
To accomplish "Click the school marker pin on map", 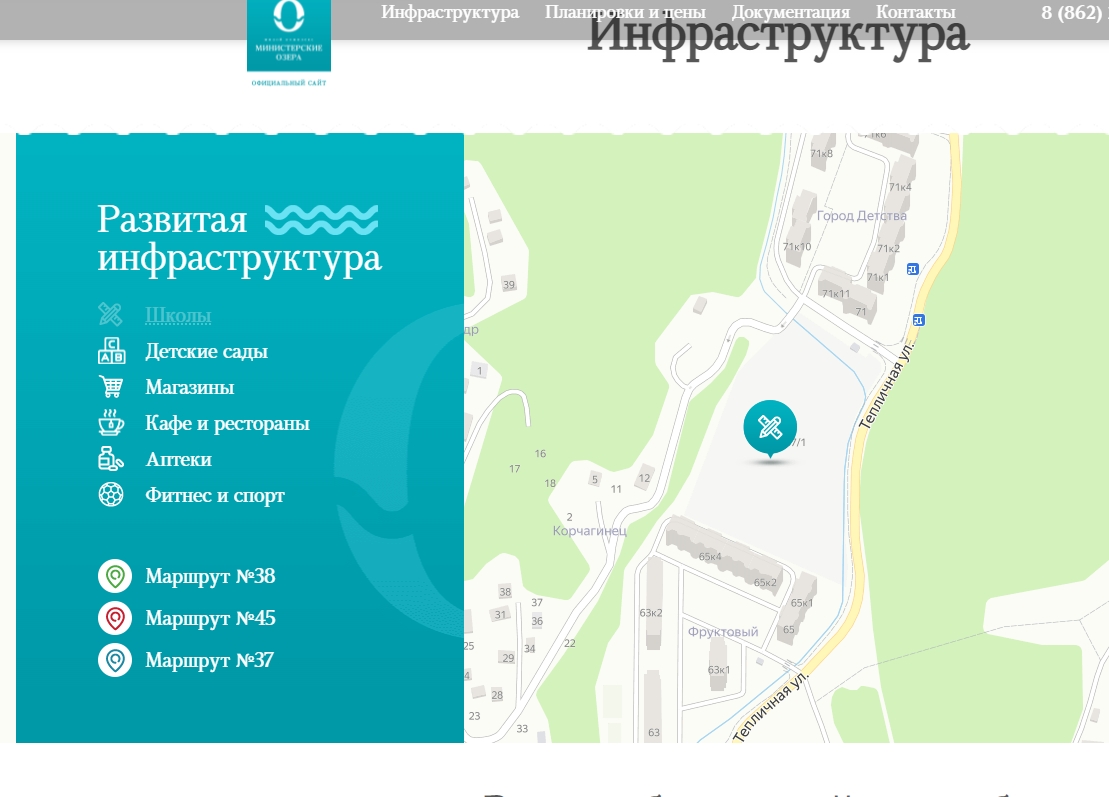I will (x=769, y=428).
